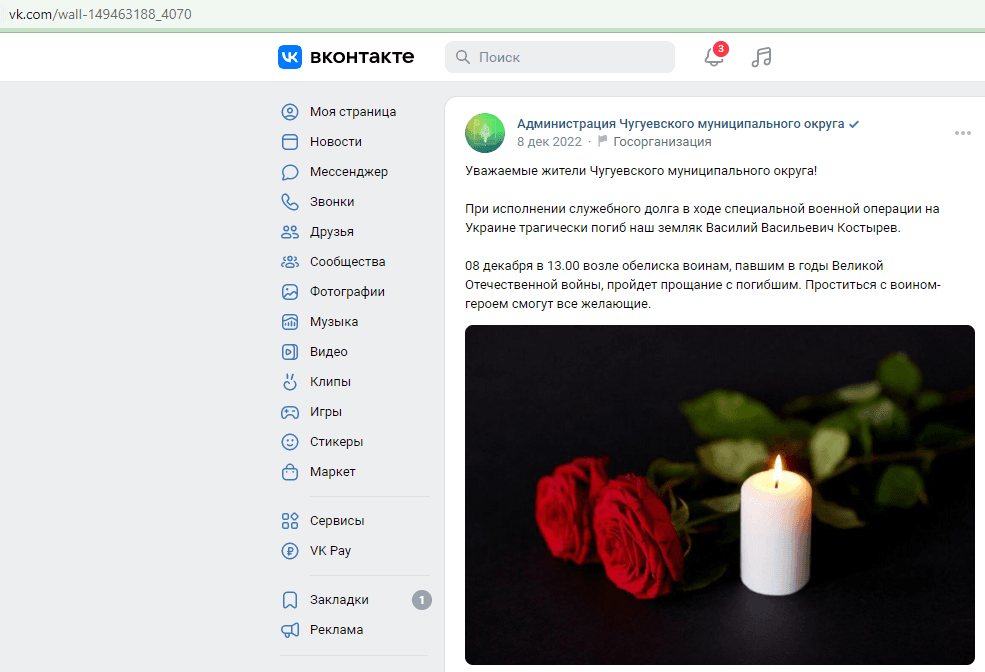This screenshot has width=985, height=672.
Task: Open post options three-dots menu
Action: click(x=962, y=133)
